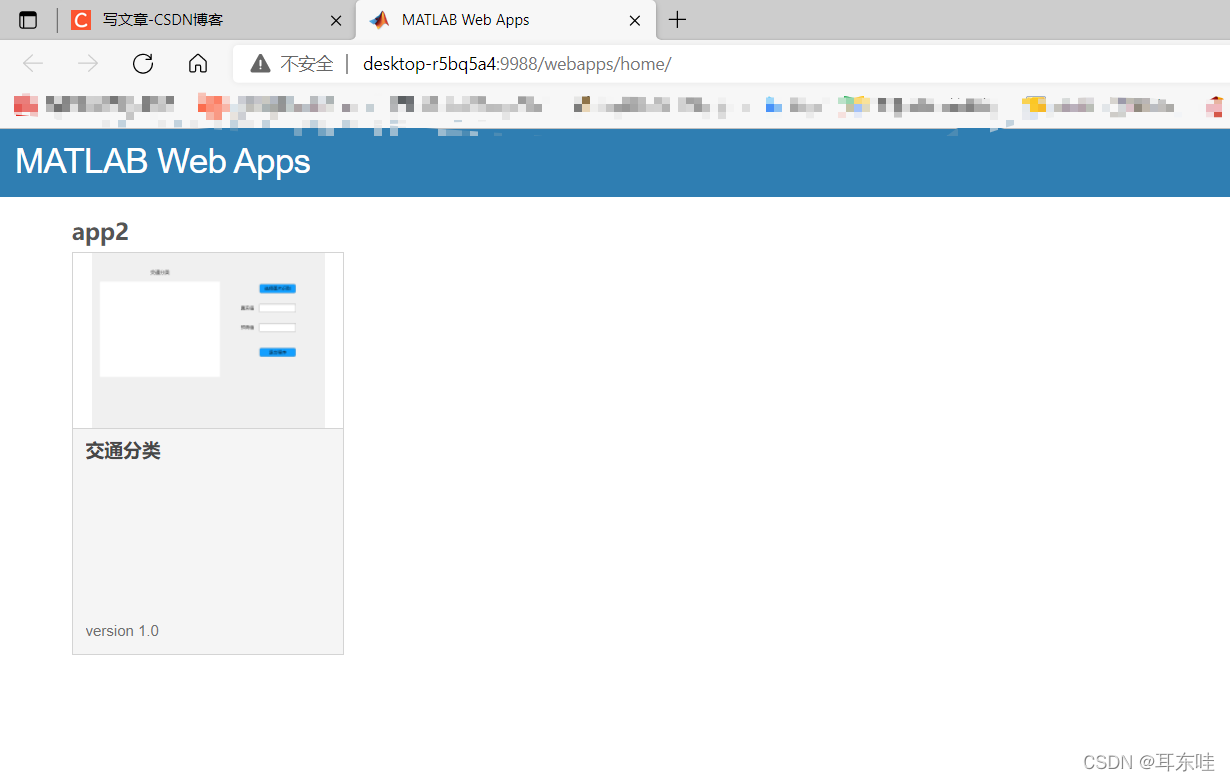Click the MATLAB Web Apps header title
The height and width of the screenshot is (781, 1230).
coord(163,161)
